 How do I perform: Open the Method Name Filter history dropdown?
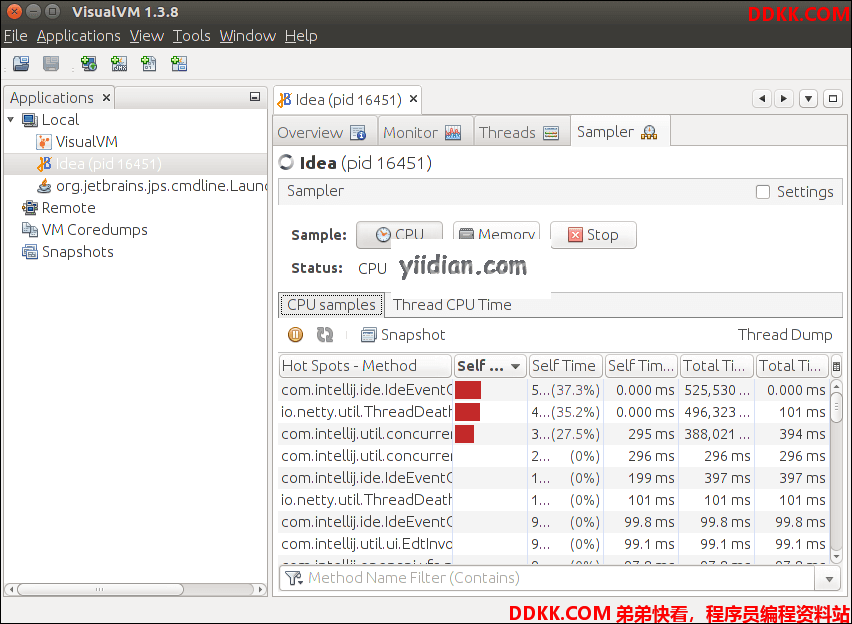click(829, 579)
